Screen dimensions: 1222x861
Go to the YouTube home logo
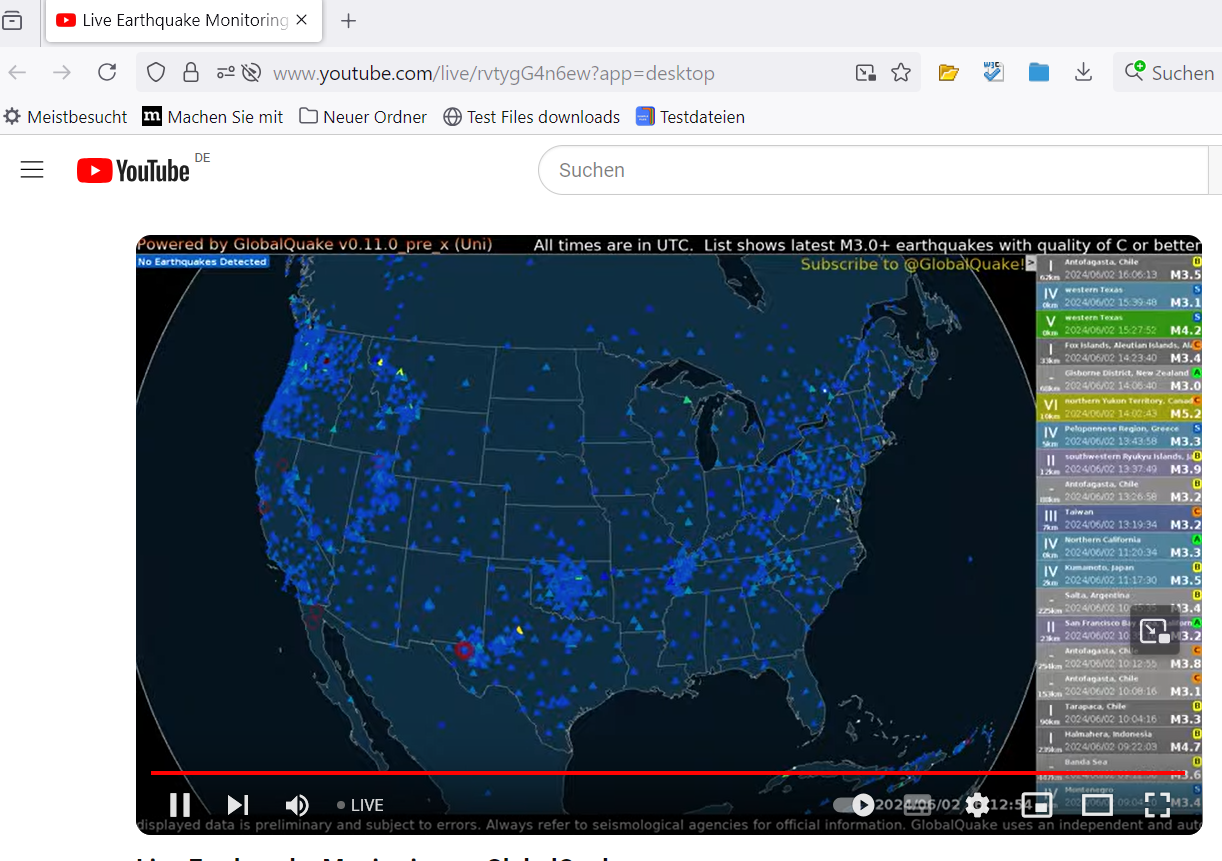[x=134, y=170]
